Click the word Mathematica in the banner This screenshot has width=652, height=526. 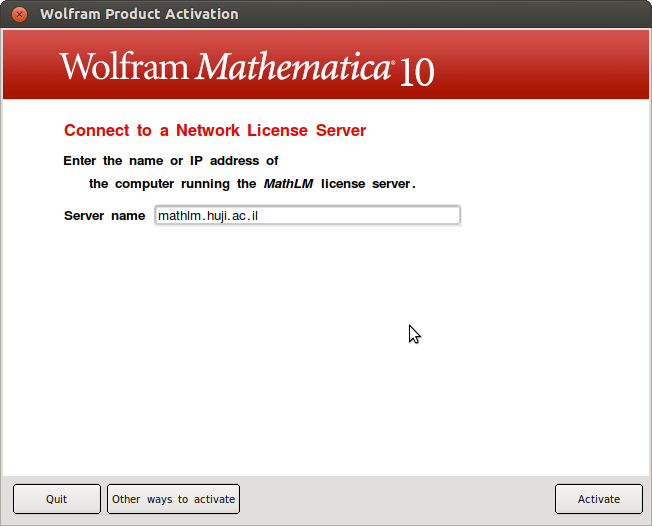(x=292, y=67)
